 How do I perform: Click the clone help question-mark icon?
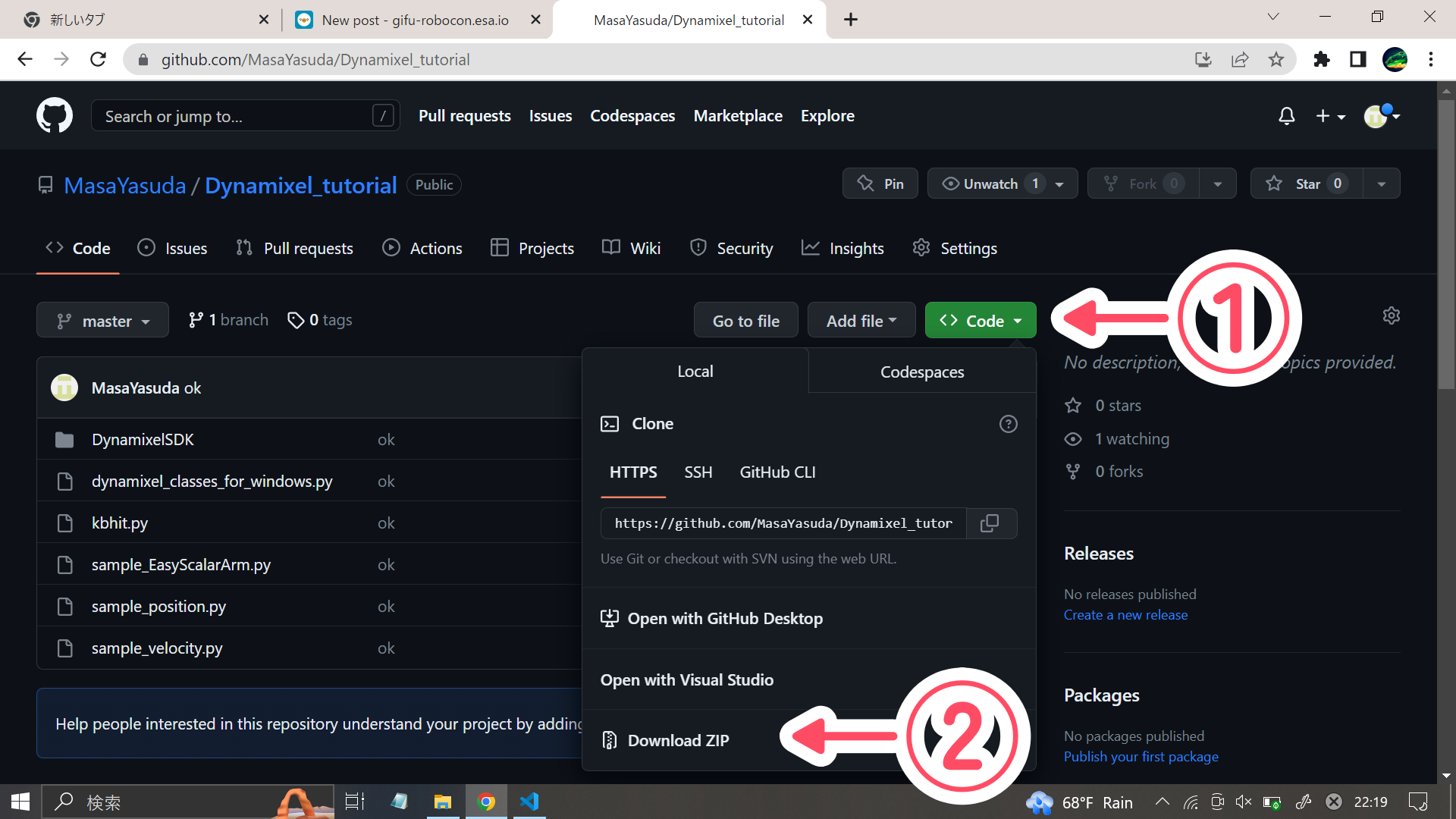tap(1008, 424)
